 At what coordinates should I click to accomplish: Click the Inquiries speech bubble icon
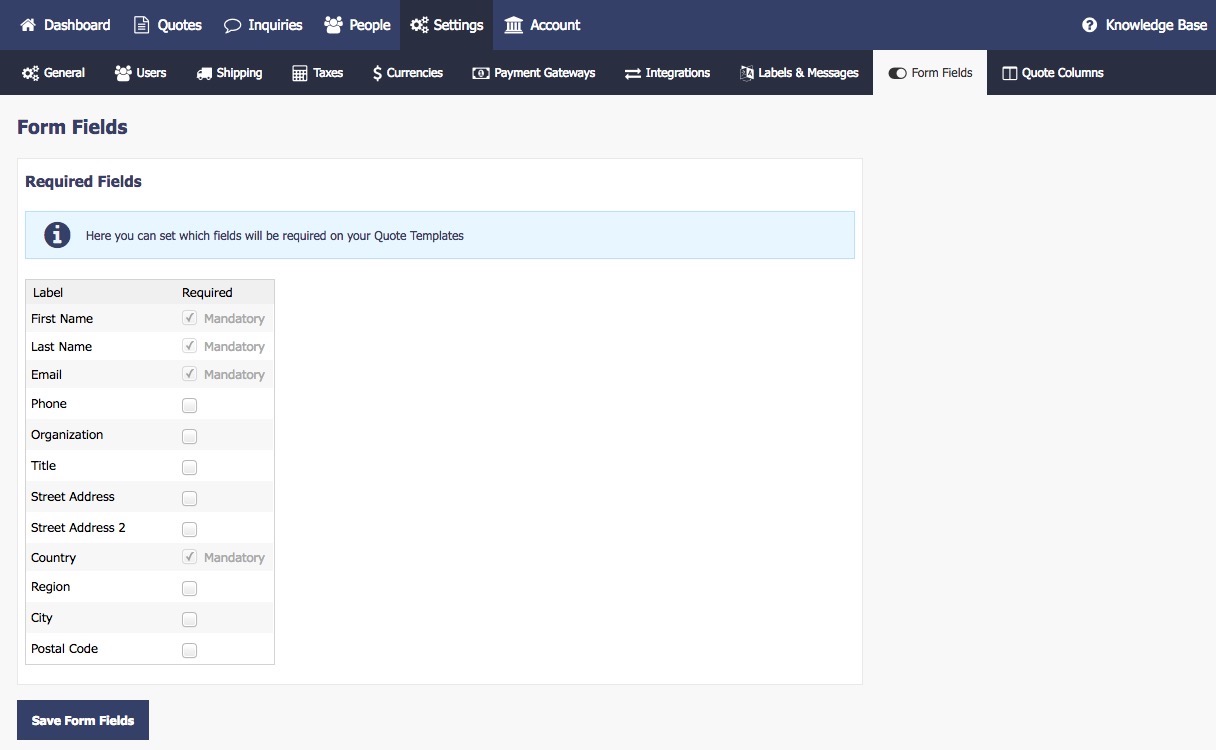click(x=232, y=25)
